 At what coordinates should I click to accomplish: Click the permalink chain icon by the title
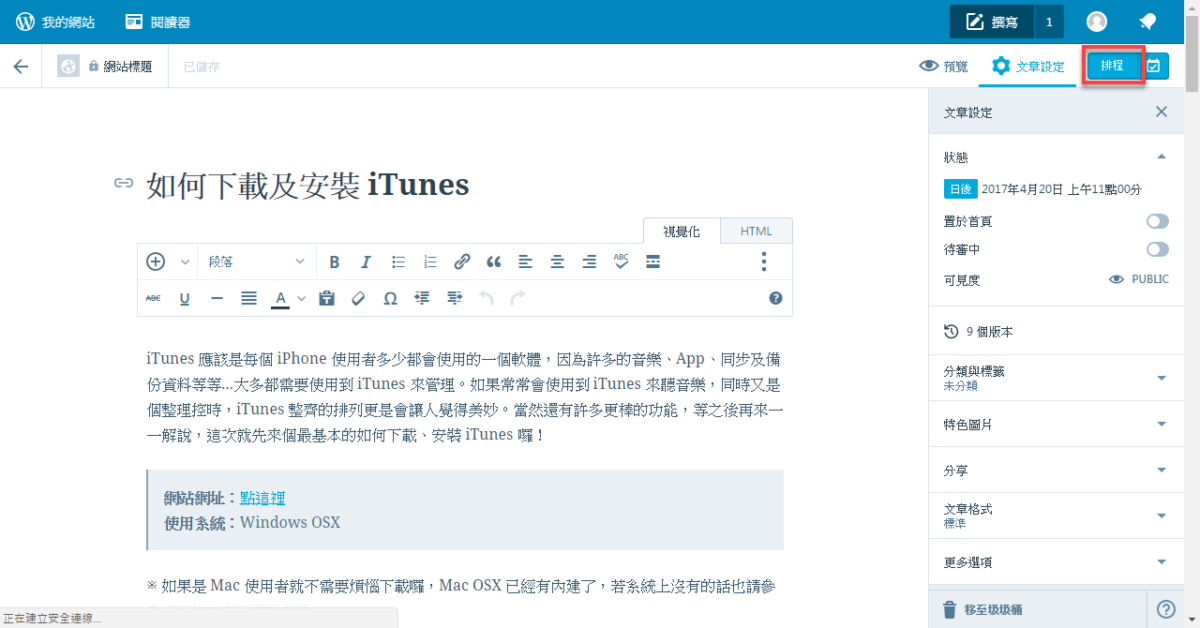[124, 183]
